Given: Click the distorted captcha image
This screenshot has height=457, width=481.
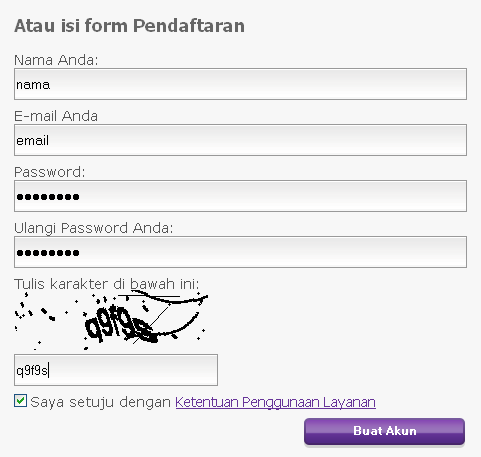Looking at the screenshot, I should (x=112, y=321).
